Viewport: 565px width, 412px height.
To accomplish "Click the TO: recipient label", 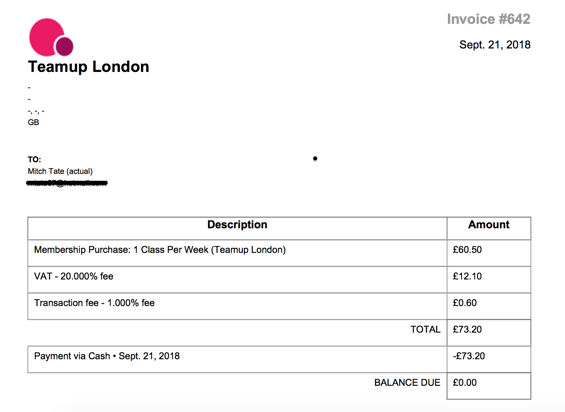I will click(x=34, y=159).
